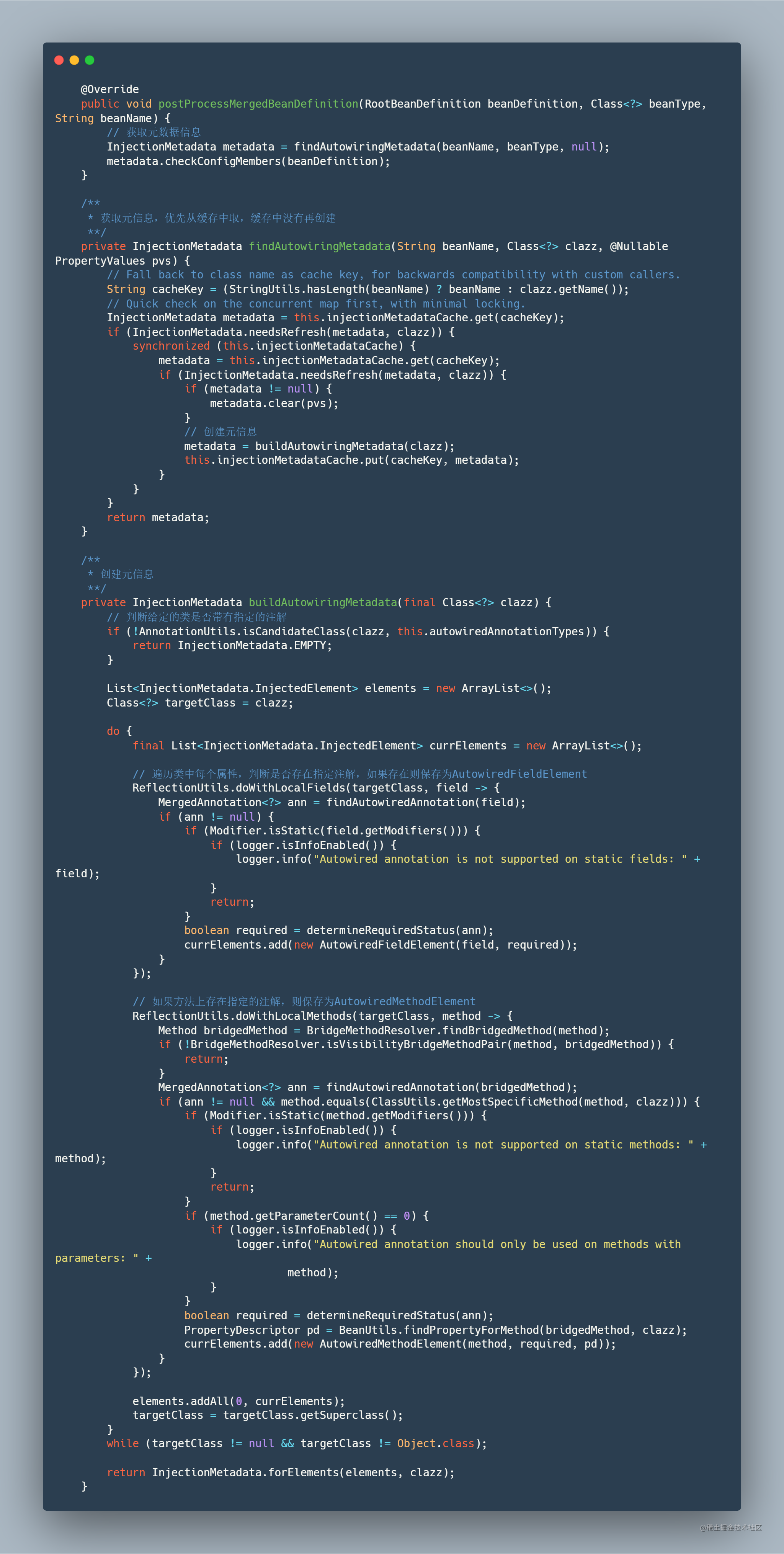Click comment ending with "AutowiredFieldElement"
Image resolution: width=784 pixels, height=1554 pixels.
click(x=360, y=774)
